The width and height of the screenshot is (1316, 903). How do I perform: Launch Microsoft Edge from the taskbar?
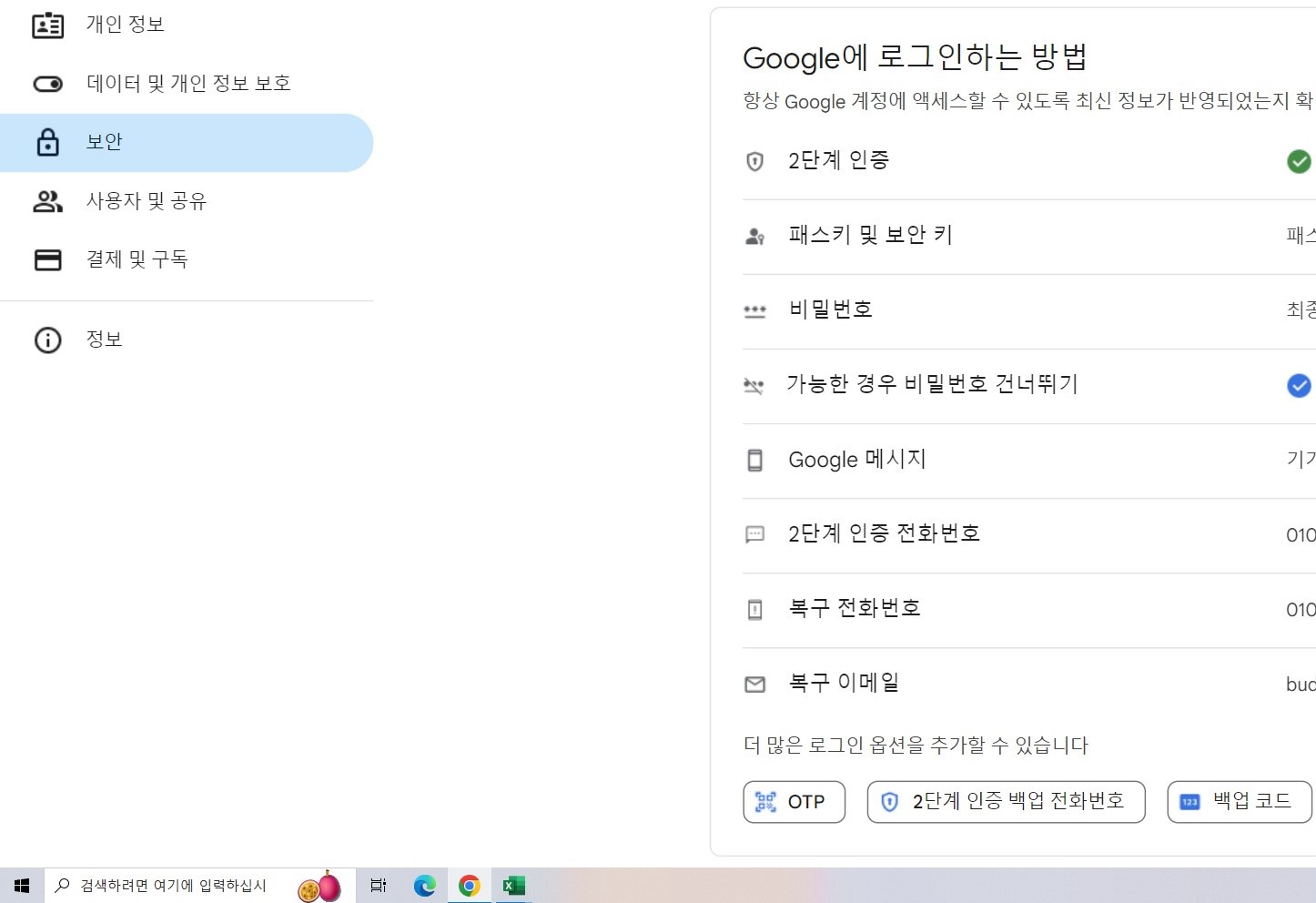click(x=424, y=886)
